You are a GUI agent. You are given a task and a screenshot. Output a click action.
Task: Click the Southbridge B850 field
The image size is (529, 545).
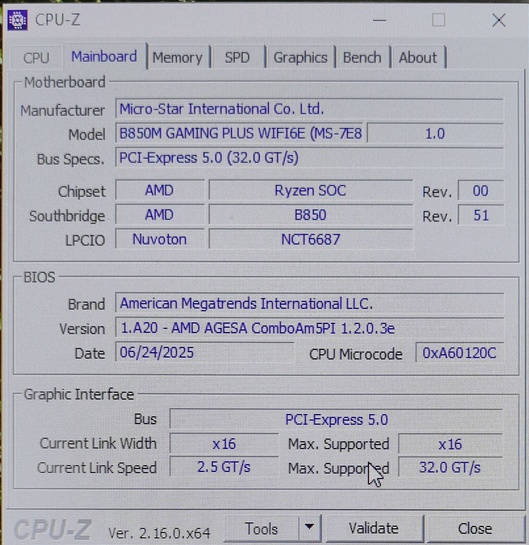point(310,215)
